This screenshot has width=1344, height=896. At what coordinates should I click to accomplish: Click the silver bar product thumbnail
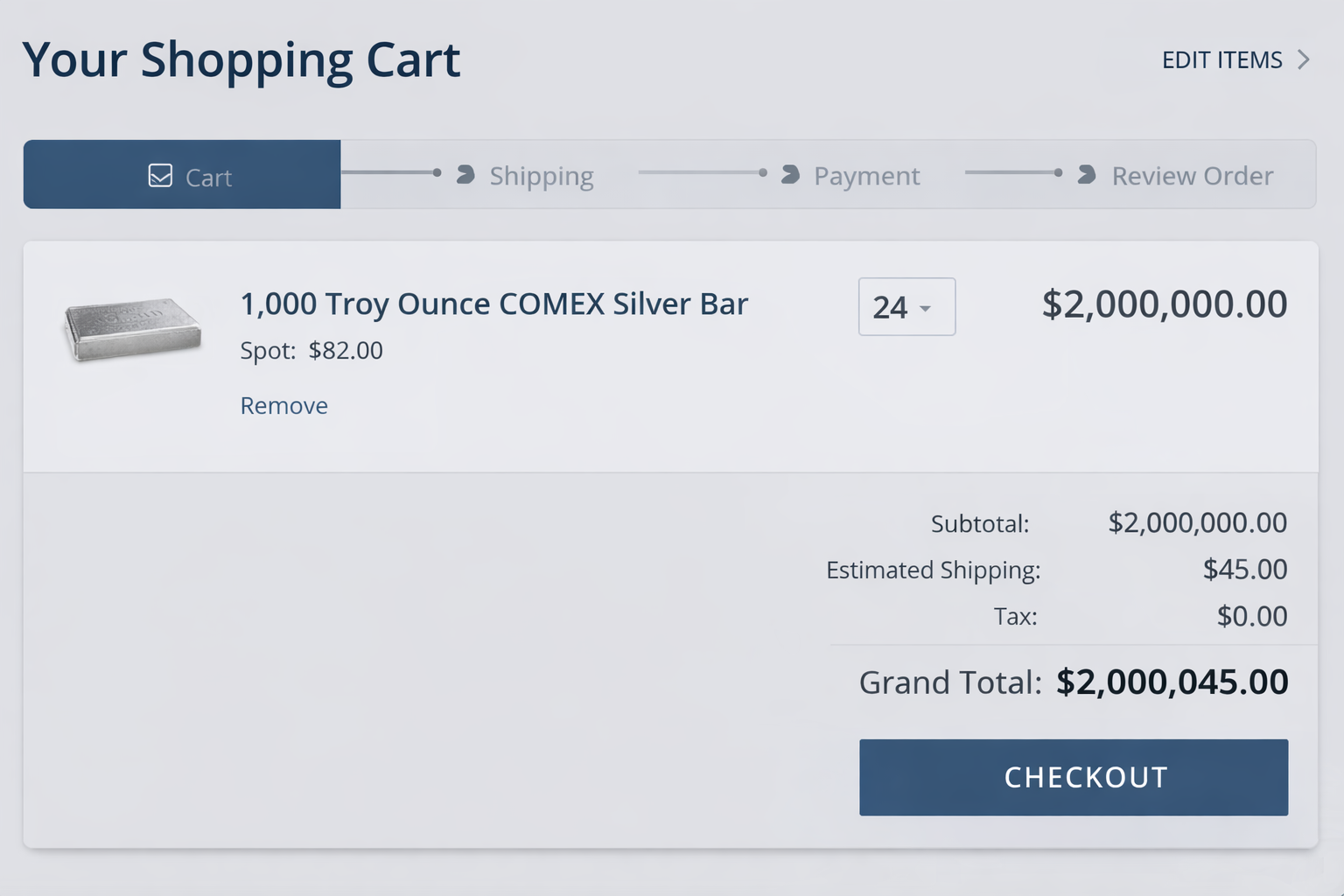[x=133, y=329]
